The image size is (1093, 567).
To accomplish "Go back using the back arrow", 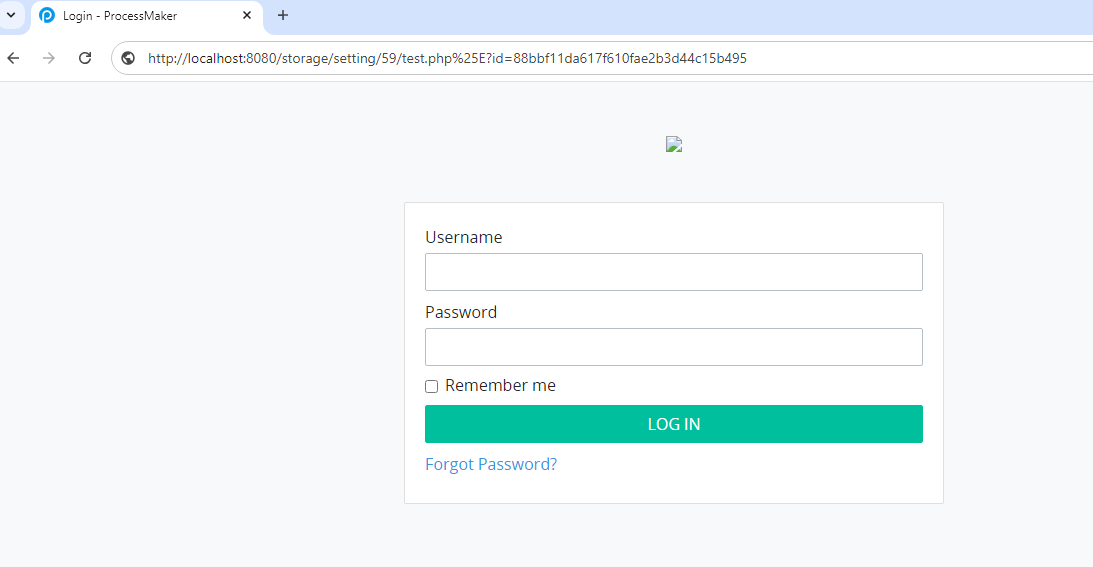I will [13, 58].
